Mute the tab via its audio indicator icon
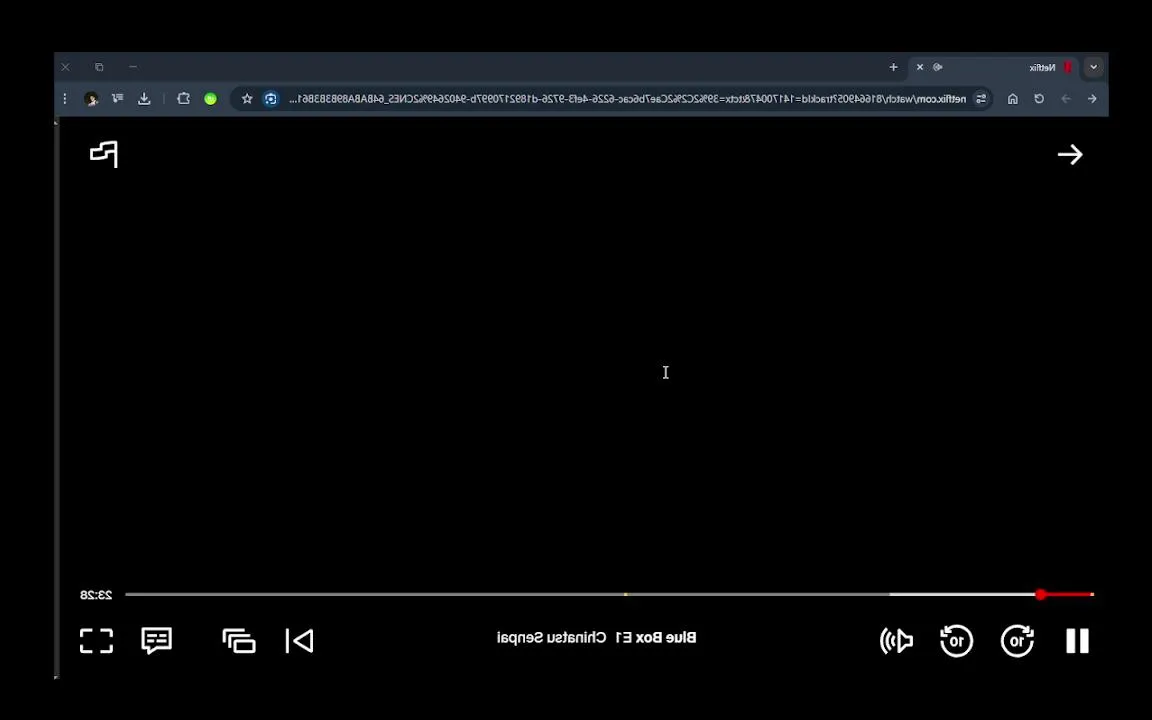The width and height of the screenshot is (1152, 720). [937, 67]
